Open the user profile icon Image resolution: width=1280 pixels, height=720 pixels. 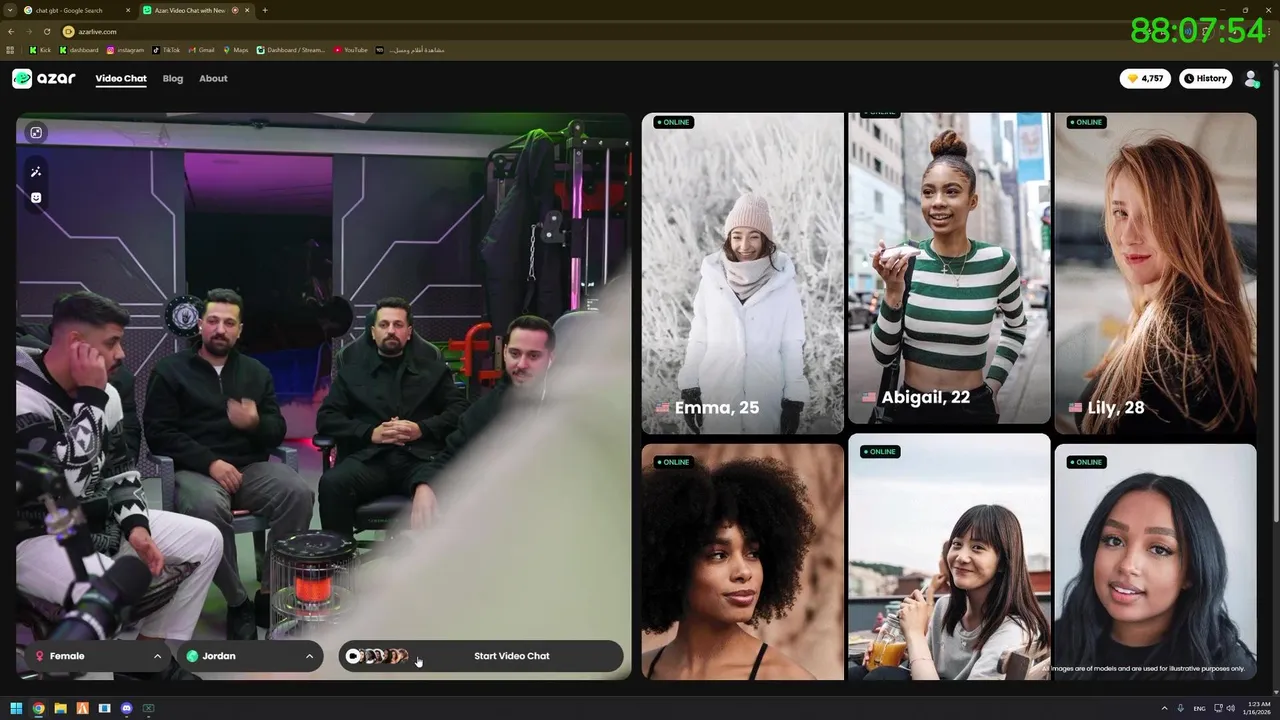pyautogui.click(x=1251, y=79)
